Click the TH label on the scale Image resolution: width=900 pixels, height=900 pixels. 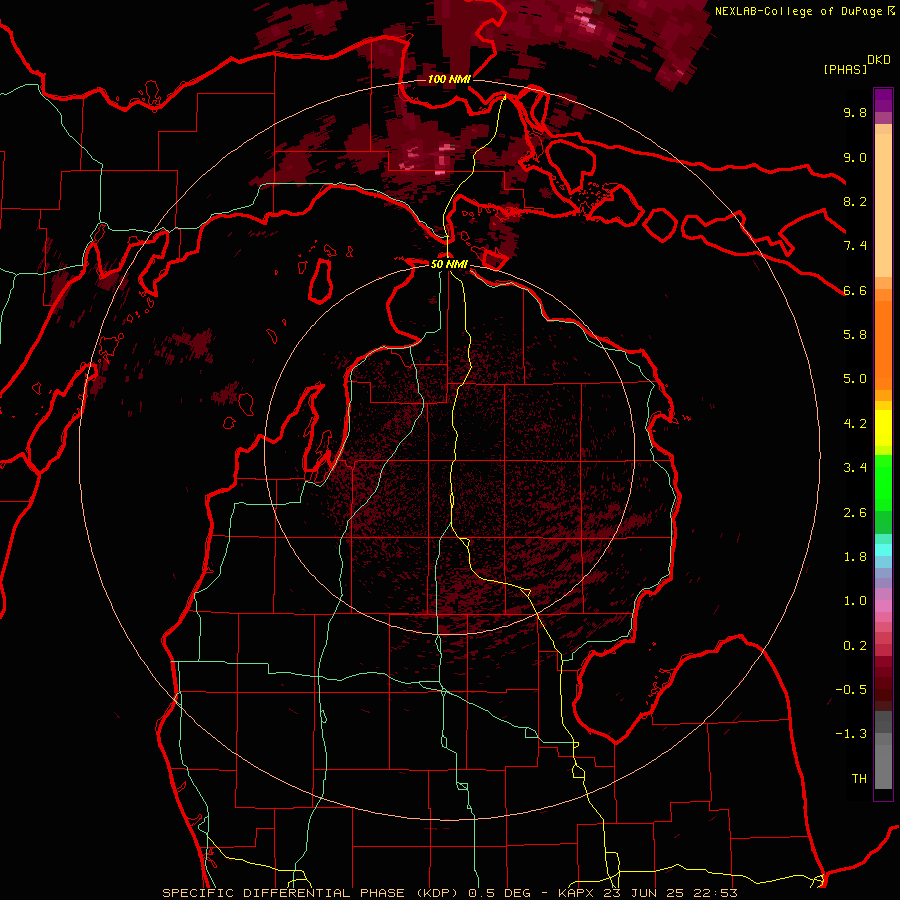859,779
